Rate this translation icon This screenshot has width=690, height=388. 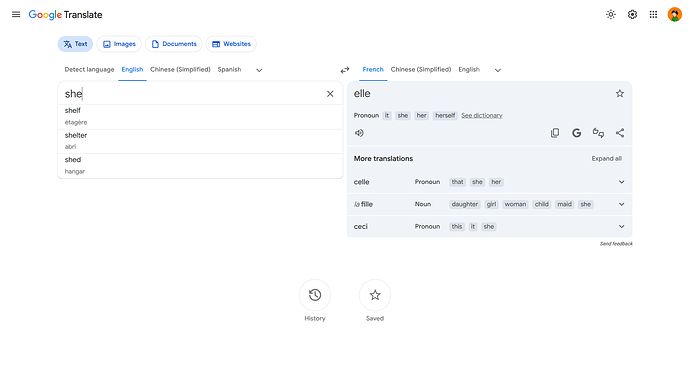[x=598, y=133]
